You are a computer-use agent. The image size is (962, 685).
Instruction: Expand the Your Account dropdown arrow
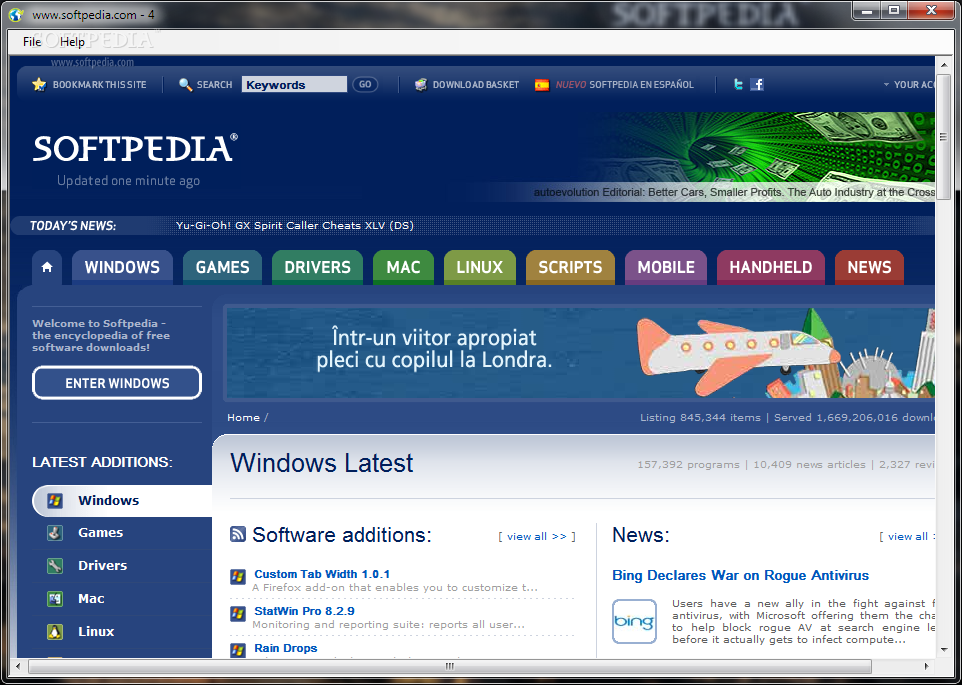(x=886, y=85)
